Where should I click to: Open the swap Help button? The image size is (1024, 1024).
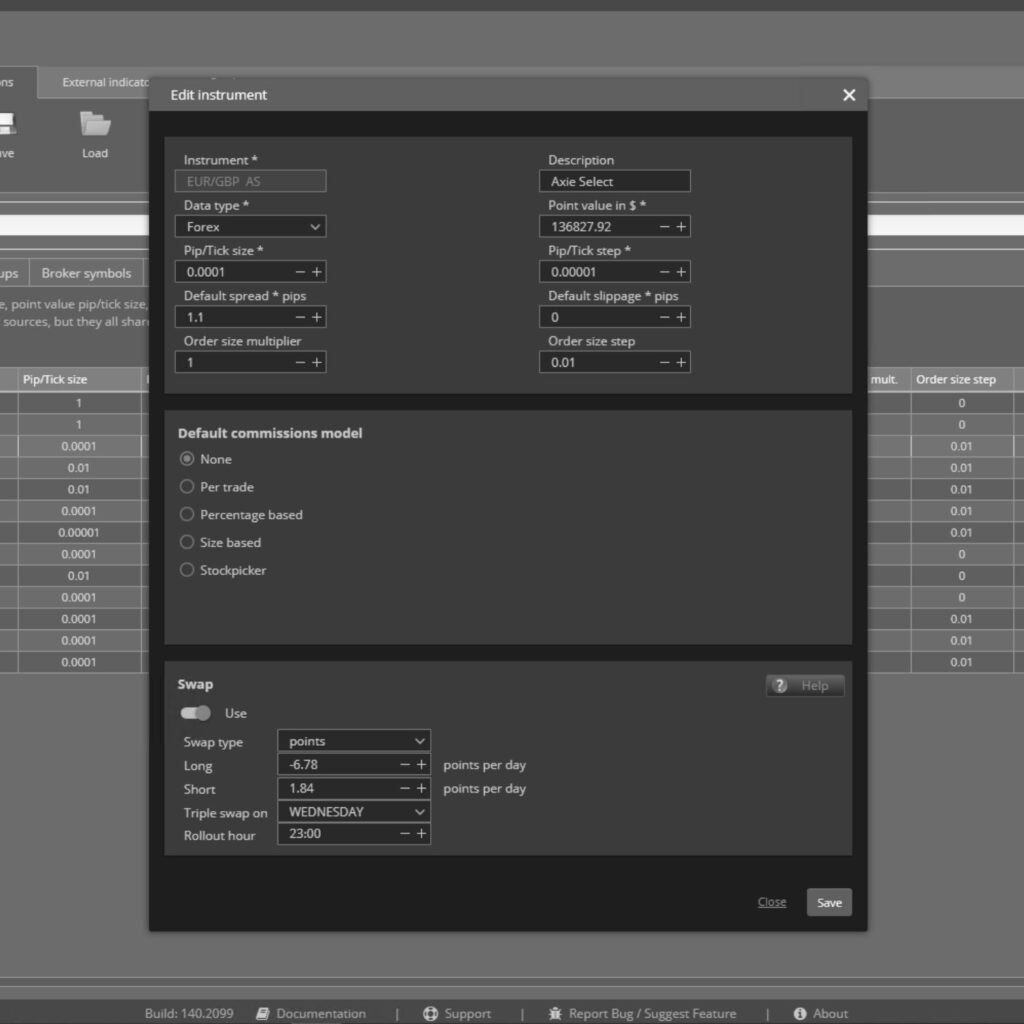click(804, 685)
